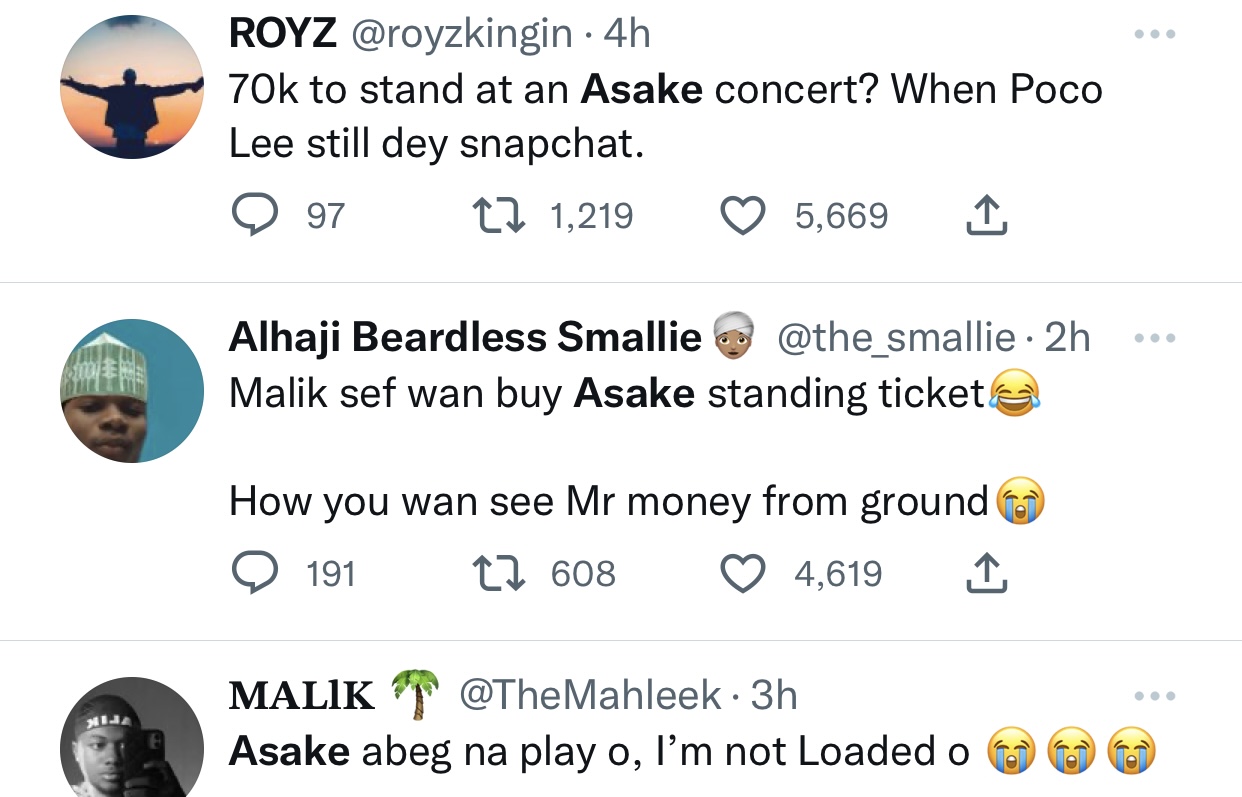View Alhaji Beardless Smallie's profile photo
This screenshot has height=797, width=1242.
coord(132,390)
